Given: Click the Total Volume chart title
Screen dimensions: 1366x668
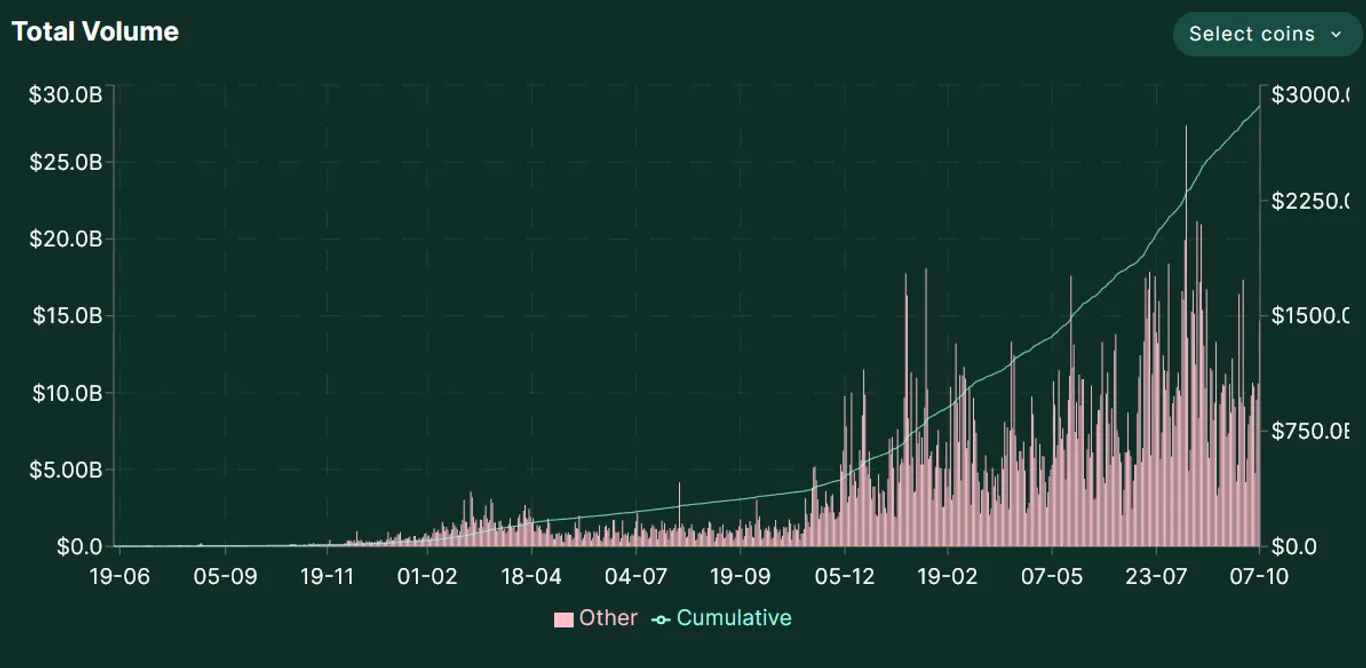Looking at the screenshot, I should coord(95,32).
